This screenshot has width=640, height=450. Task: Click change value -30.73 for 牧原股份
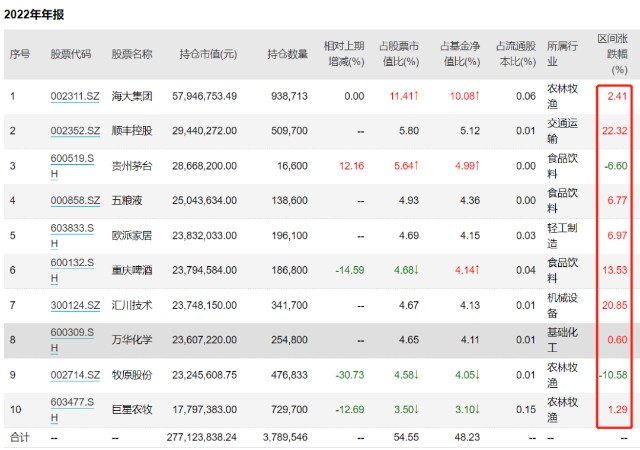pos(350,375)
